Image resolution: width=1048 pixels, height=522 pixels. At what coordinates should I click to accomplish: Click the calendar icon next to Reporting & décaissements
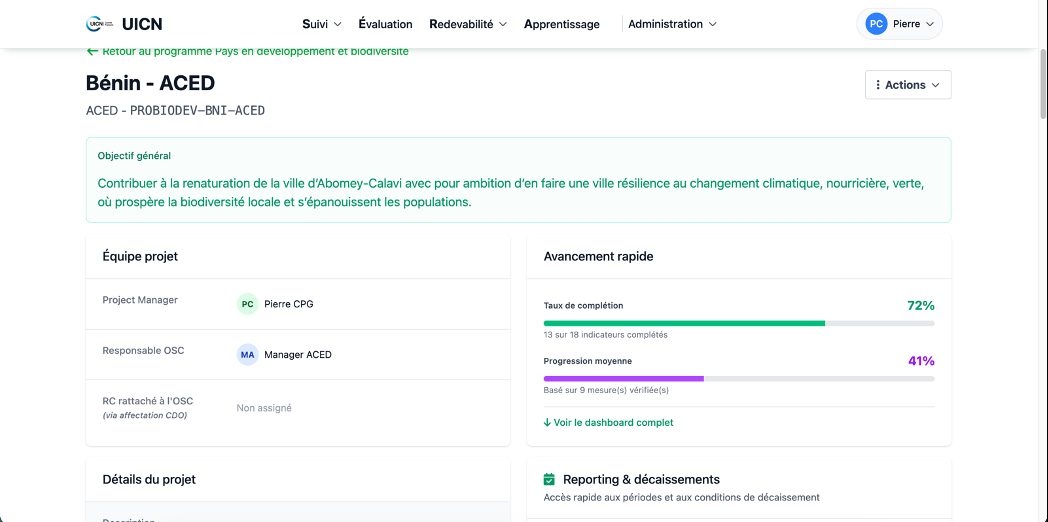click(549, 479)
